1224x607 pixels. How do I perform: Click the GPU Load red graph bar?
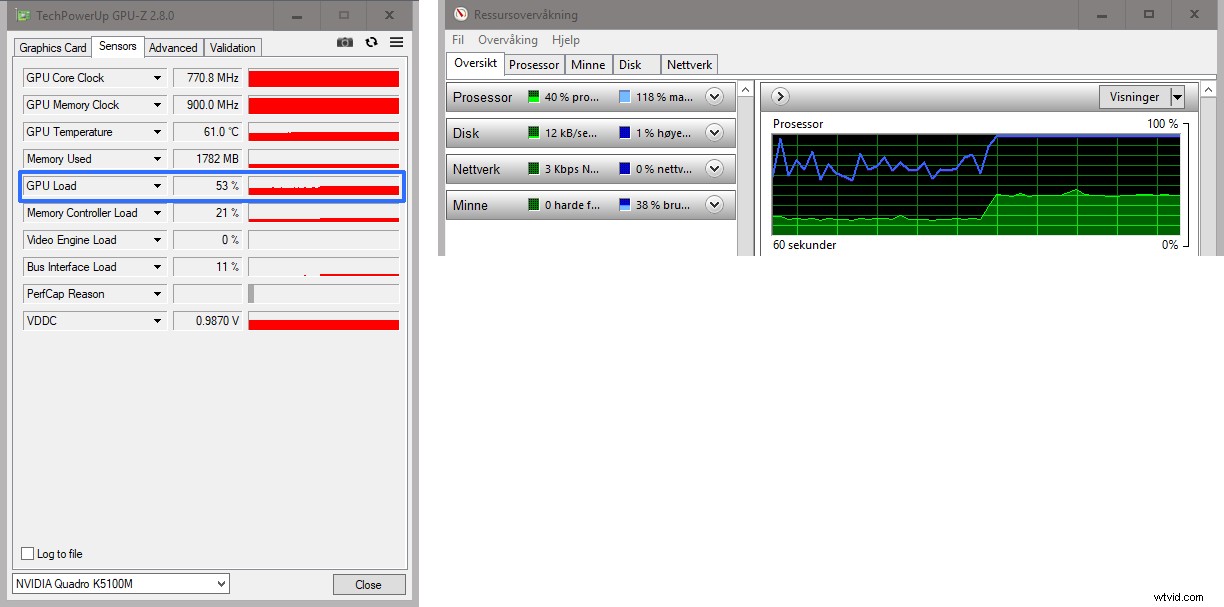coord(323,186)
